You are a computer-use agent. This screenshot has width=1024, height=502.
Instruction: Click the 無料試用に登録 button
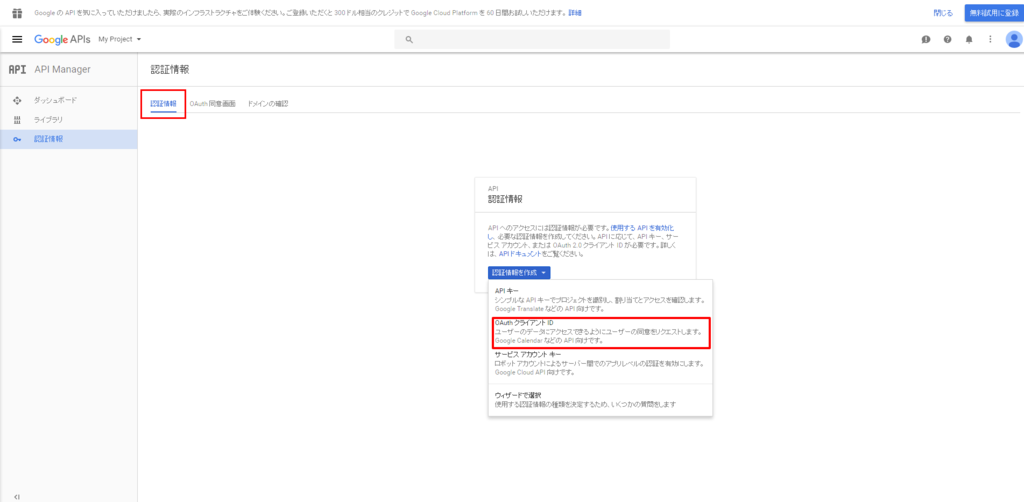[x=994, y=13]
